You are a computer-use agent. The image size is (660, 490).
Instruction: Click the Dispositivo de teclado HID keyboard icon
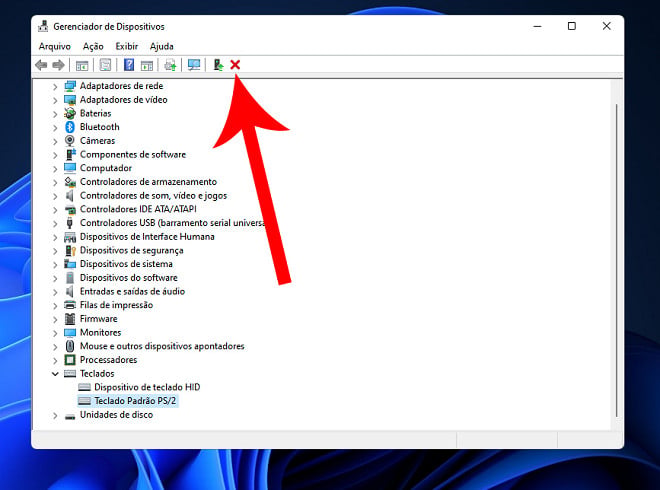point(85,387)
